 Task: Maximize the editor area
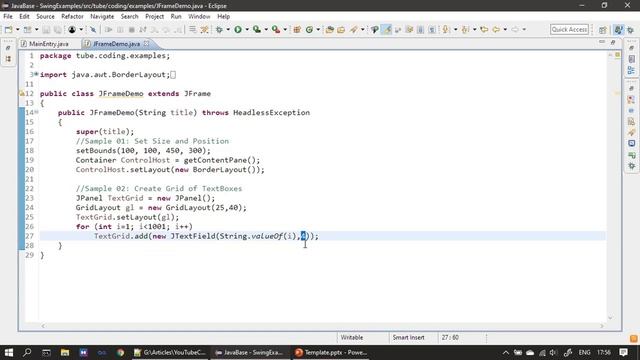pos(613,42)
